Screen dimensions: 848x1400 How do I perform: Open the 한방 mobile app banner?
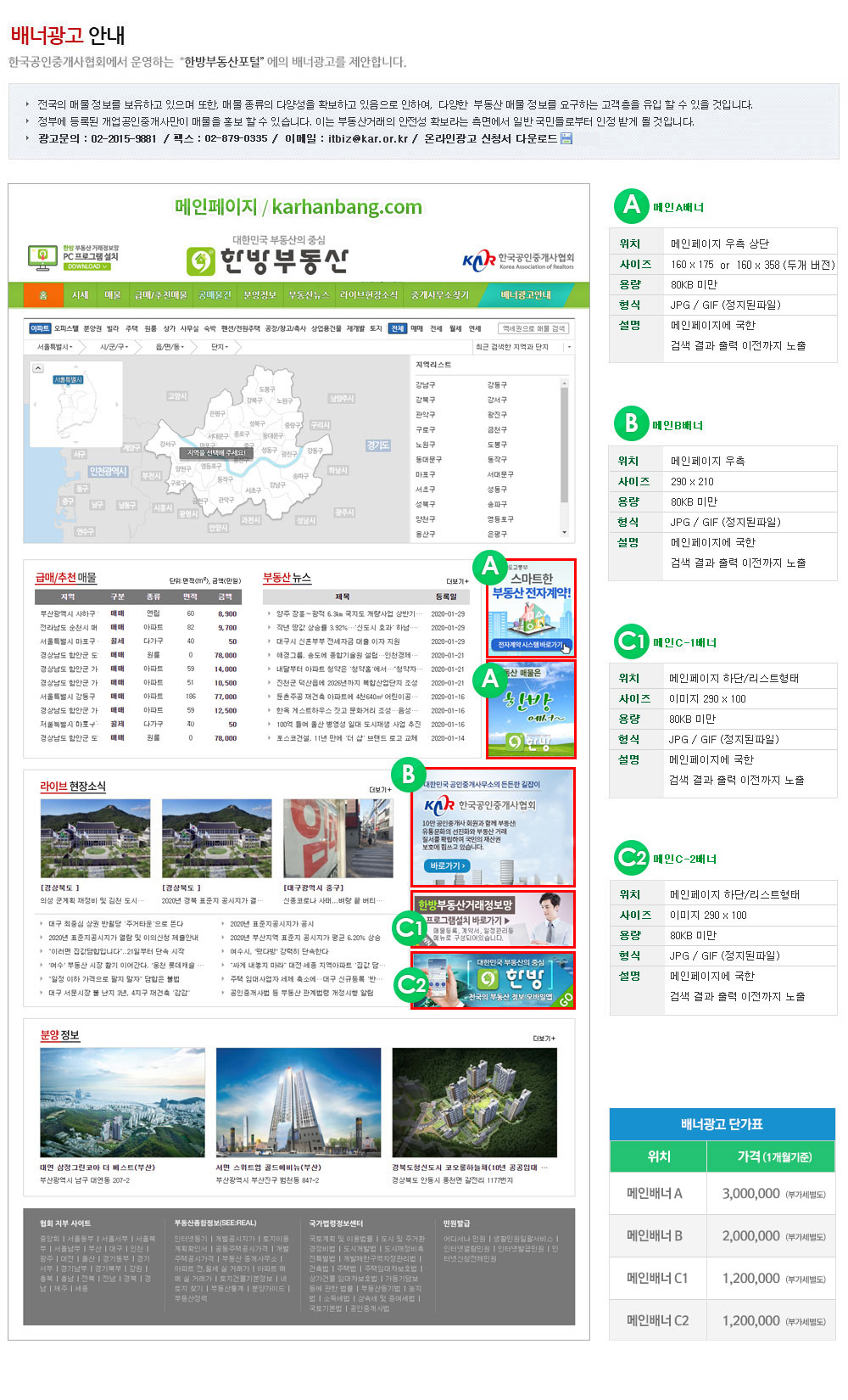pyautogui.click(x=494, y=980)
